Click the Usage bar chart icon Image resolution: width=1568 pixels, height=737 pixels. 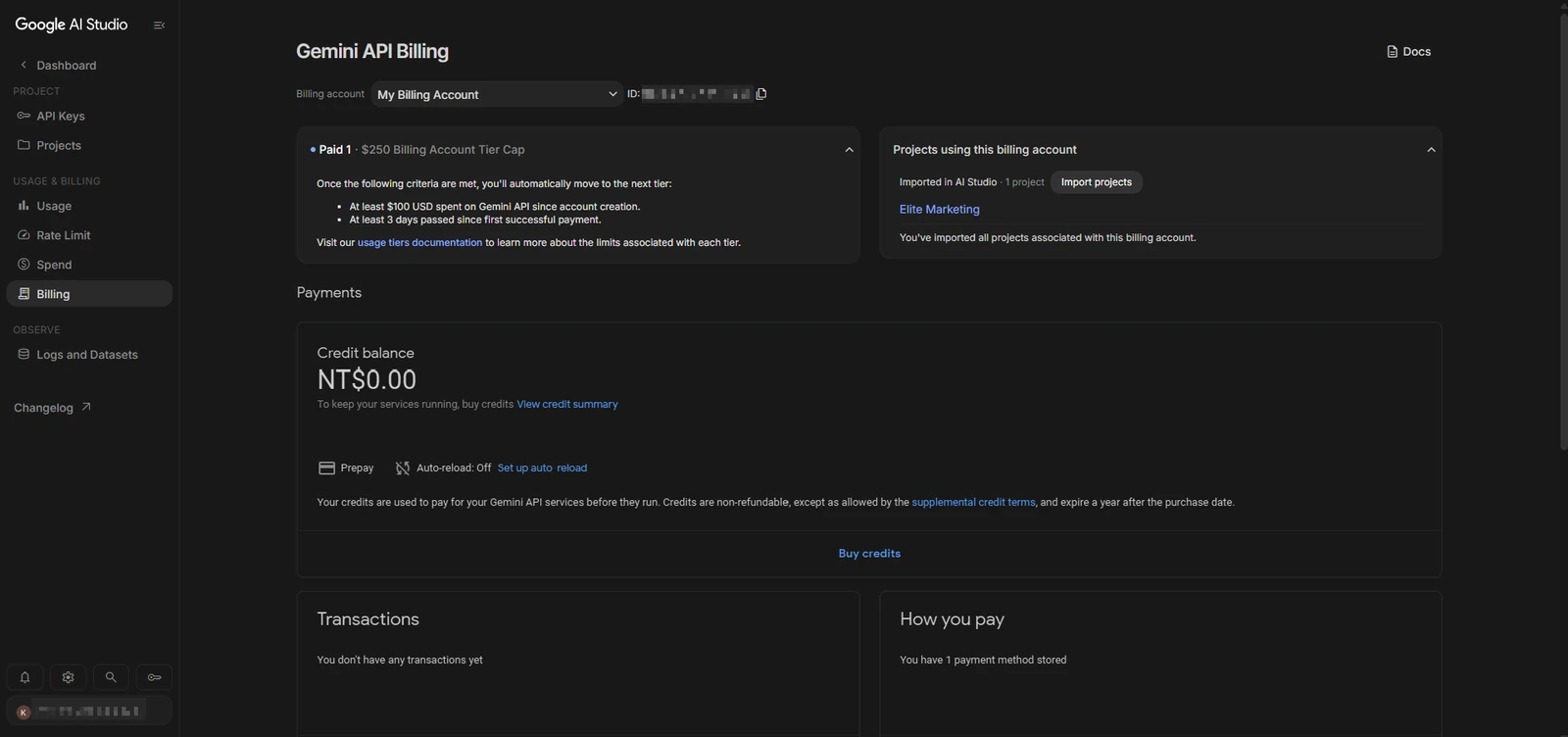(24, 206)
